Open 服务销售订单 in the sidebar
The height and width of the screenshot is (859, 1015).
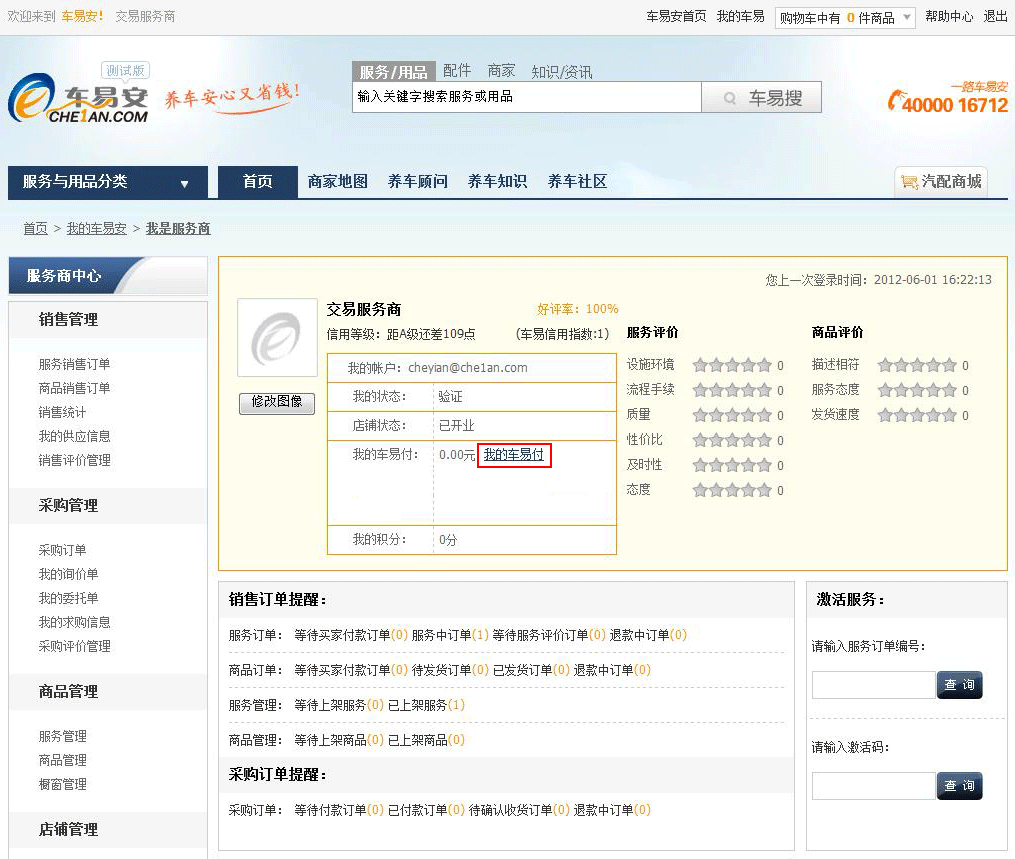pos(74,364)
